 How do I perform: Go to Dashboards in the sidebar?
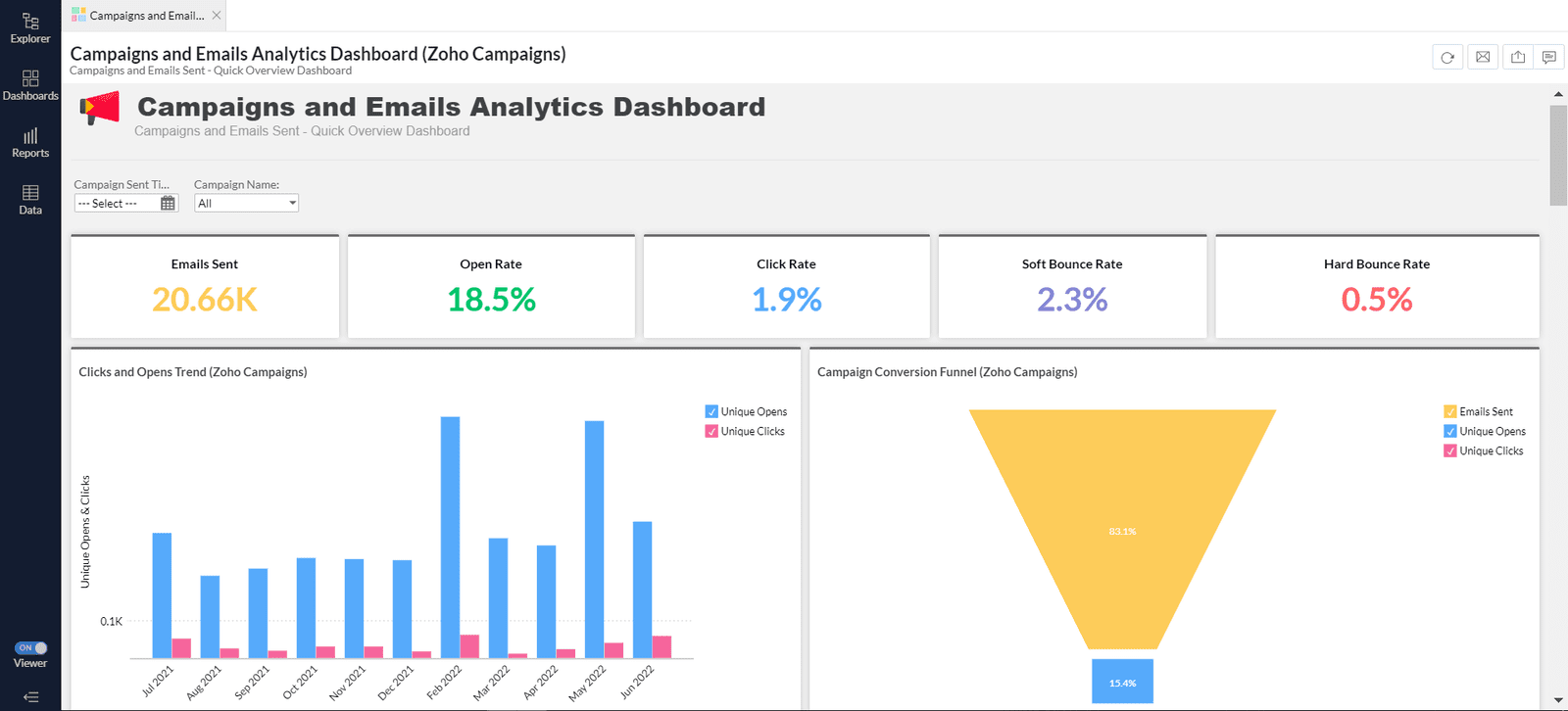(x=30, y=85)
